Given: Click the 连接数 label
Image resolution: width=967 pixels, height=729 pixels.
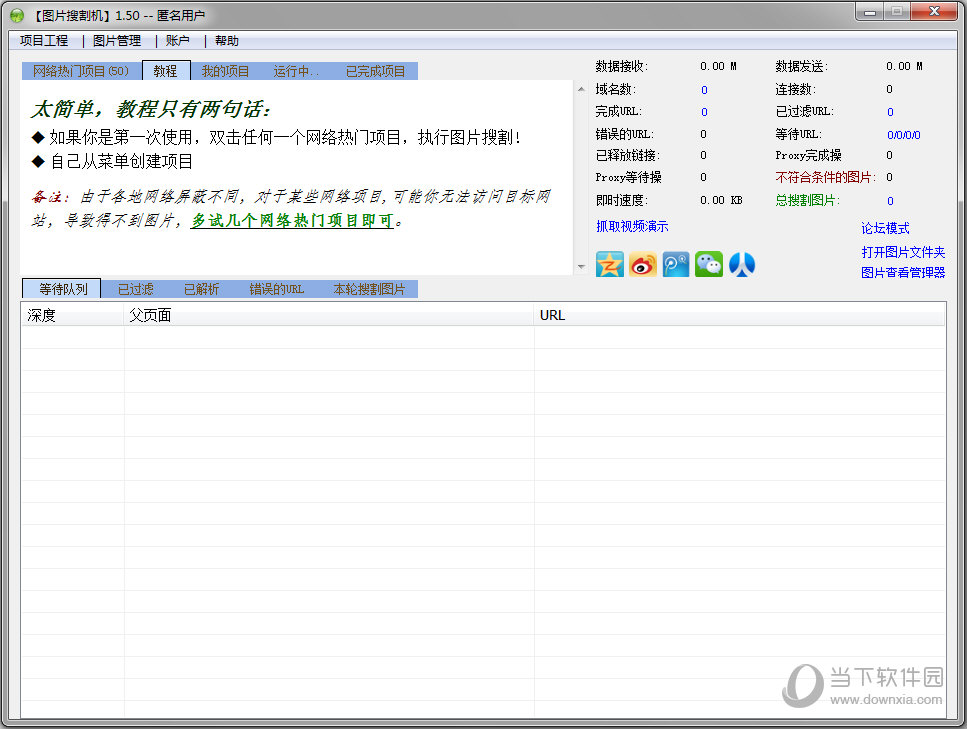Looking at the screenshot, I should [x=795, y=89].
